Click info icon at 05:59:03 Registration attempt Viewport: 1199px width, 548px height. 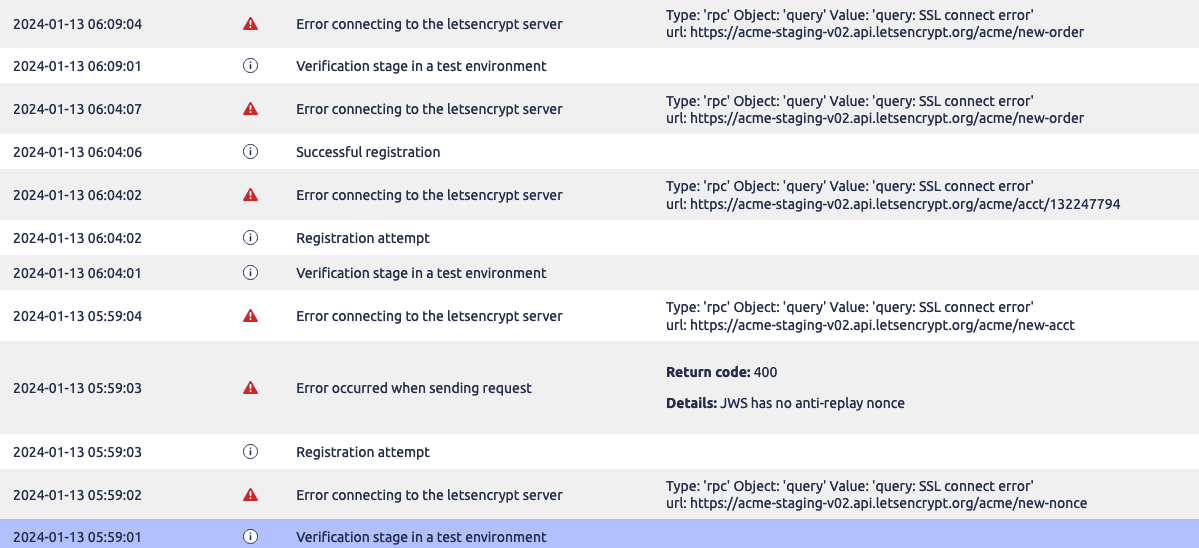(250, 452)
